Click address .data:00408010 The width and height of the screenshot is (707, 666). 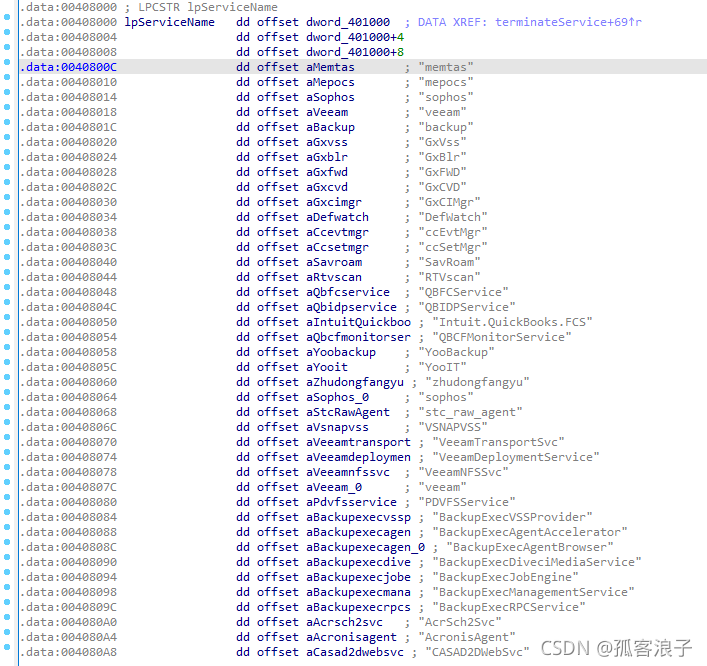point(69,82)
